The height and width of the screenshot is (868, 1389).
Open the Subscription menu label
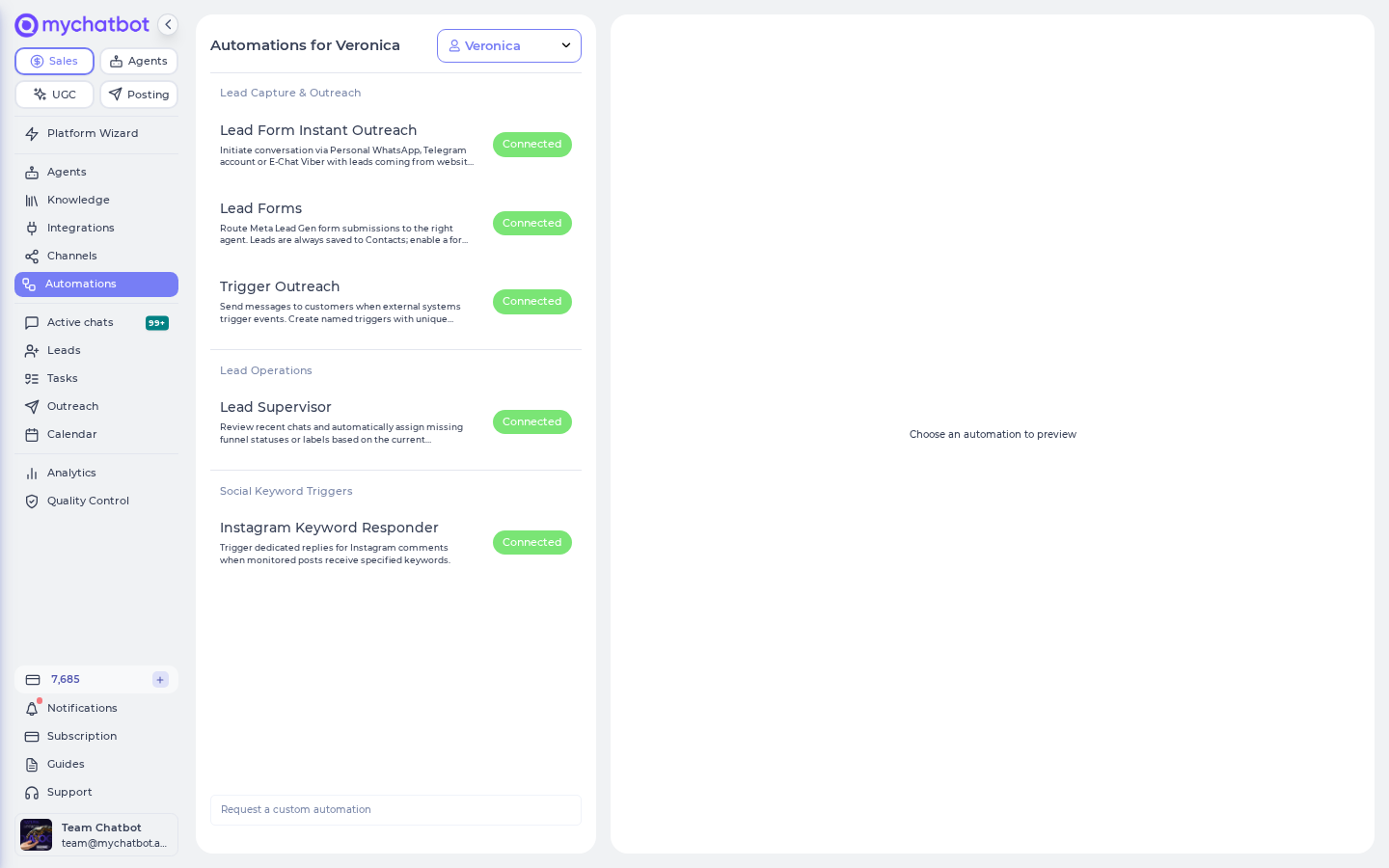coord(82,737)
